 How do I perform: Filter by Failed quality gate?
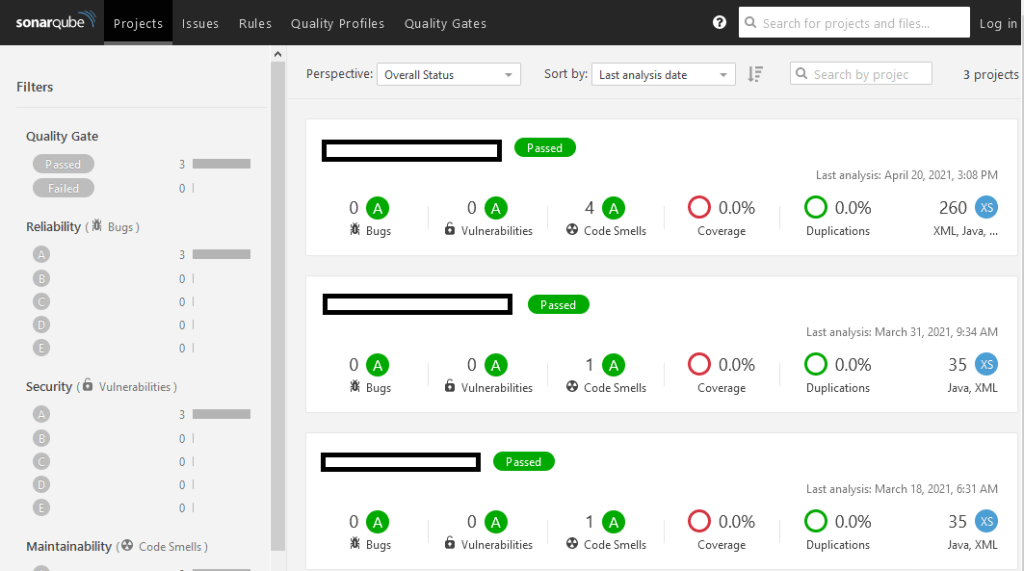[x=63, y=188]
